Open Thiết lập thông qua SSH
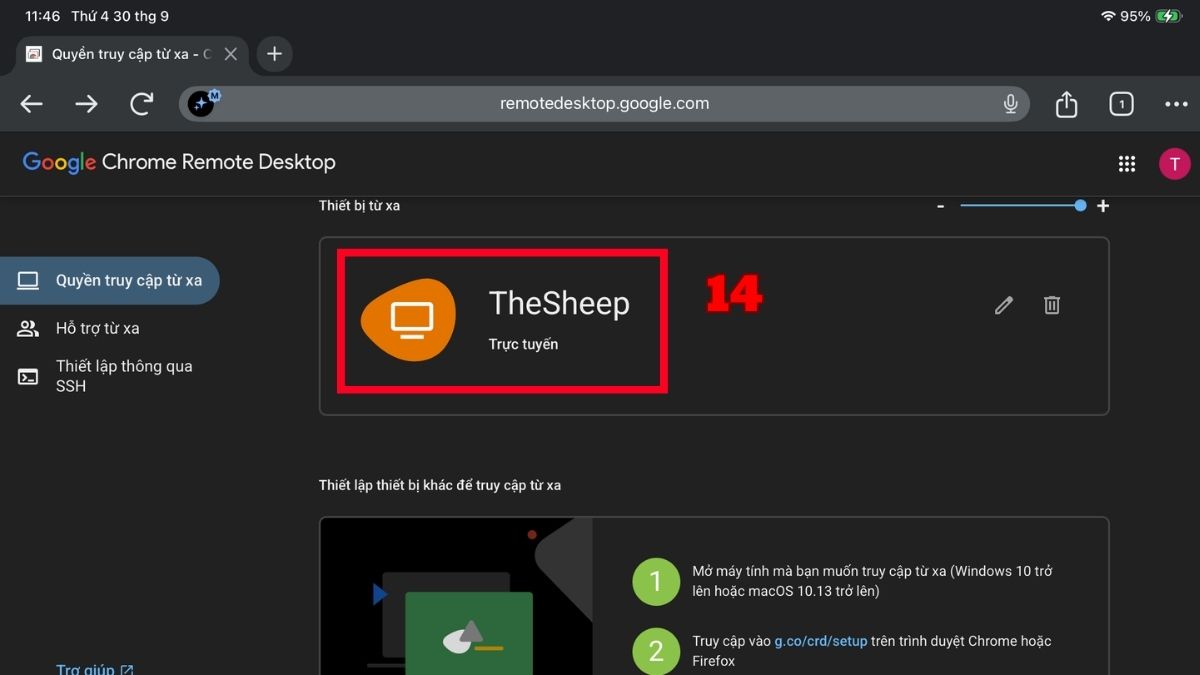This screenshot has width=1200, height=675. coord(110,376)
